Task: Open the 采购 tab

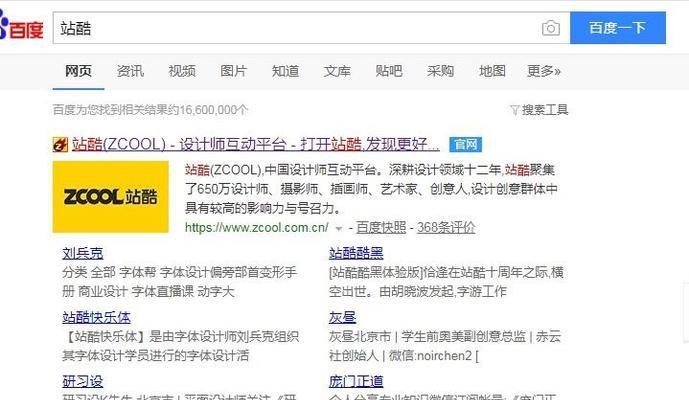Action: point(440,71)
